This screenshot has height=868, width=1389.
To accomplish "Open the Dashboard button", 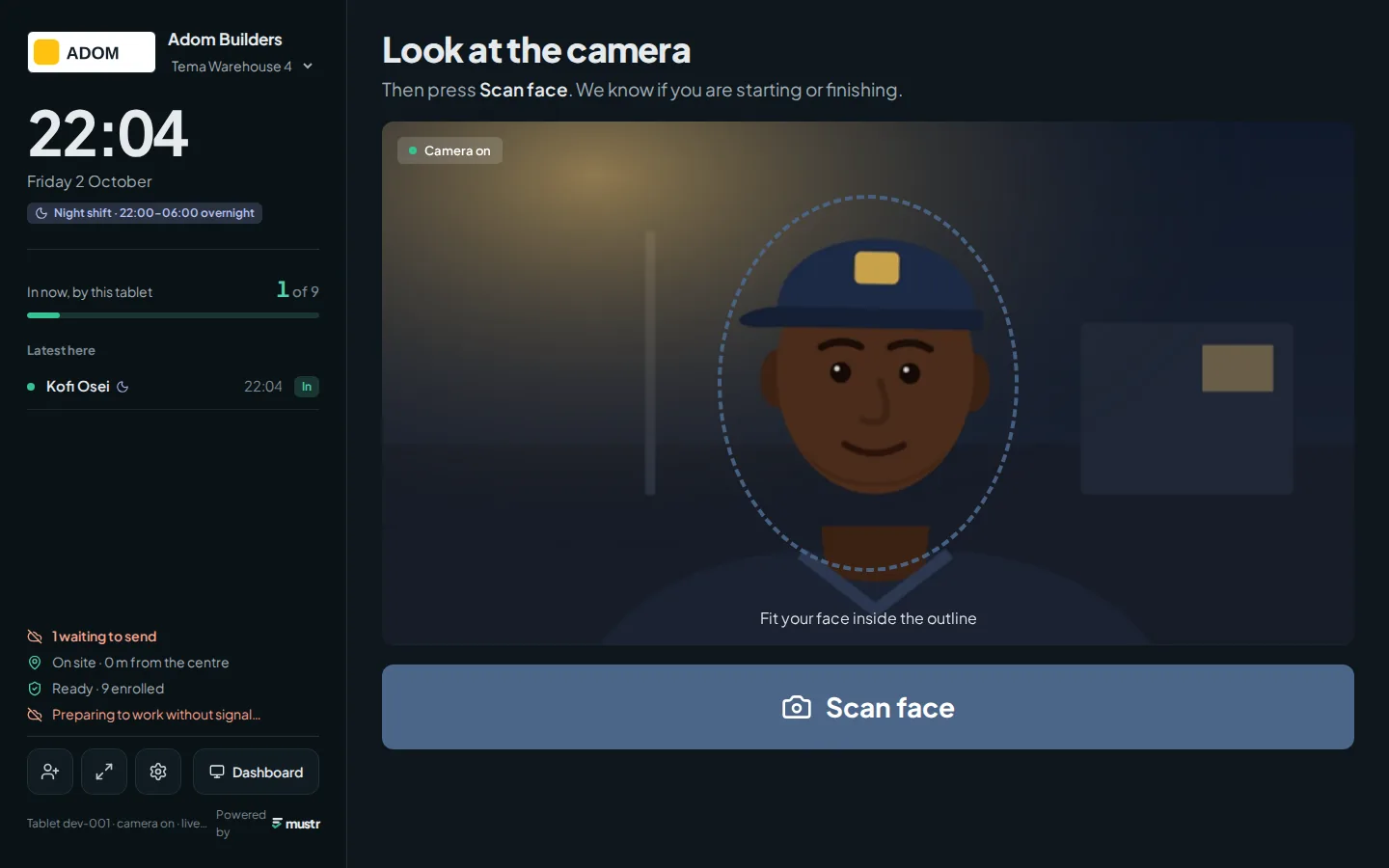I will click(x=256, y=772).
